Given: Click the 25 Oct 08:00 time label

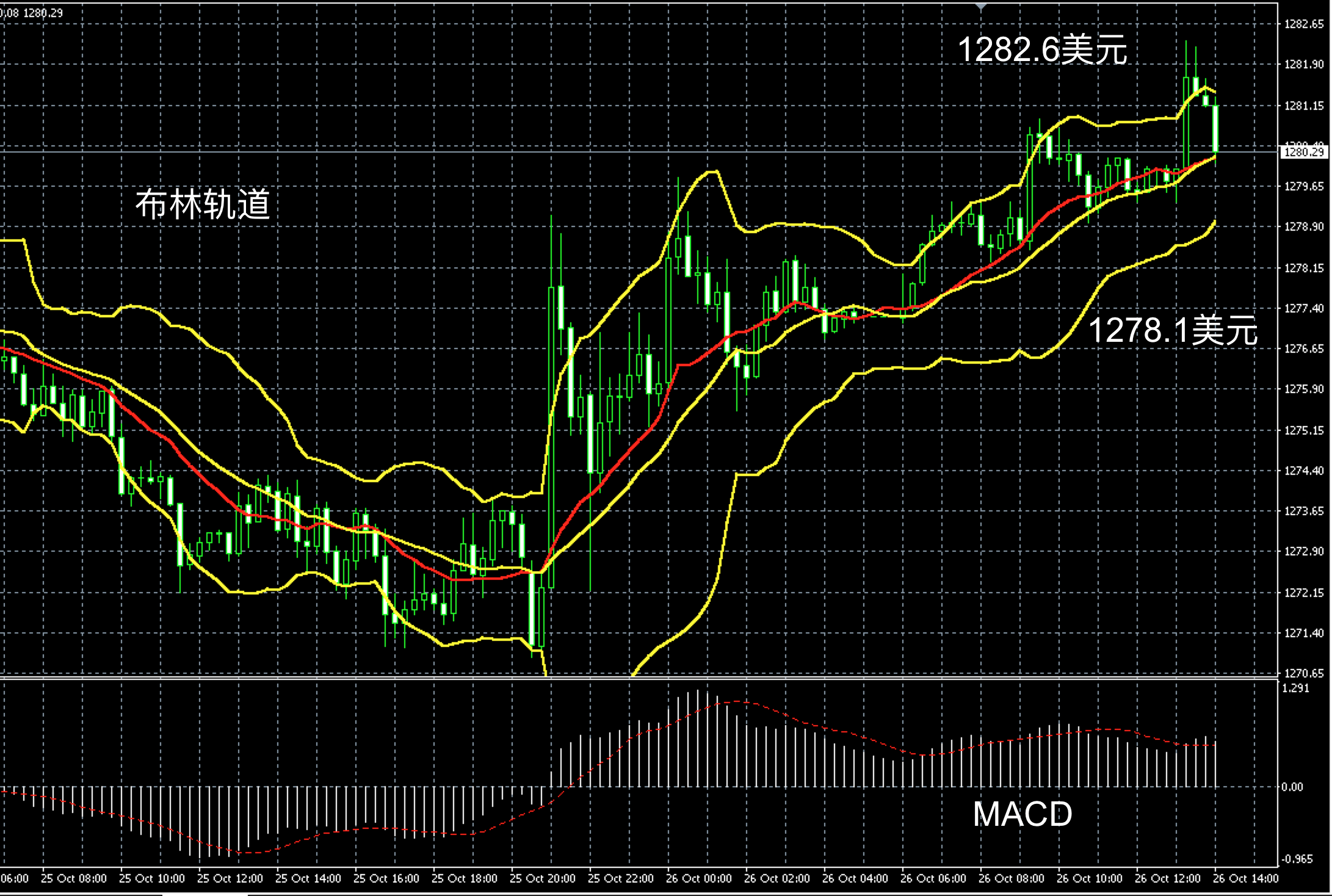Looking at the screenshot, I should pos(73,878).
